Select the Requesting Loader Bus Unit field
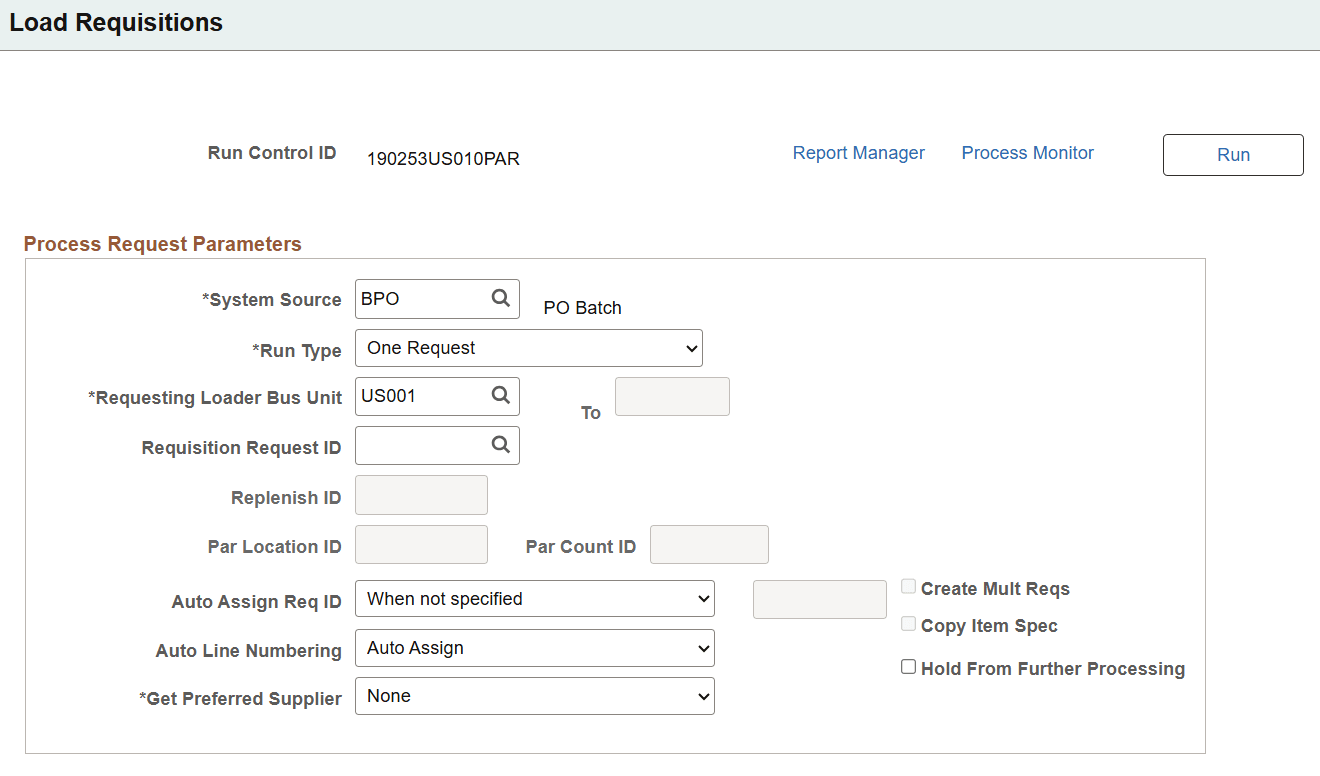Image resolution: width=1320 pixels, height=776 pixels. pos(420,396)
